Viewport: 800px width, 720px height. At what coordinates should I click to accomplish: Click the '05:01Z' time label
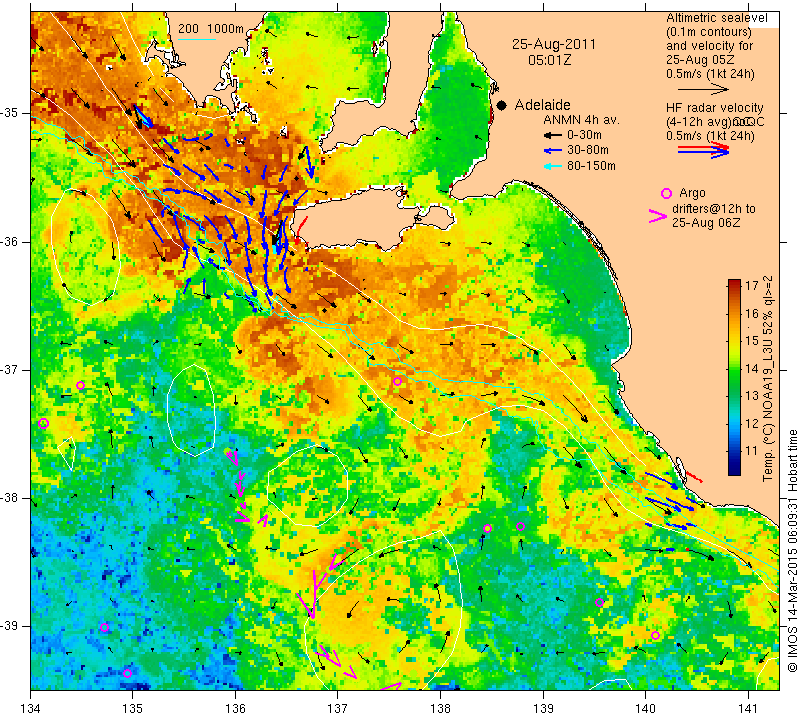pos(549,60)
